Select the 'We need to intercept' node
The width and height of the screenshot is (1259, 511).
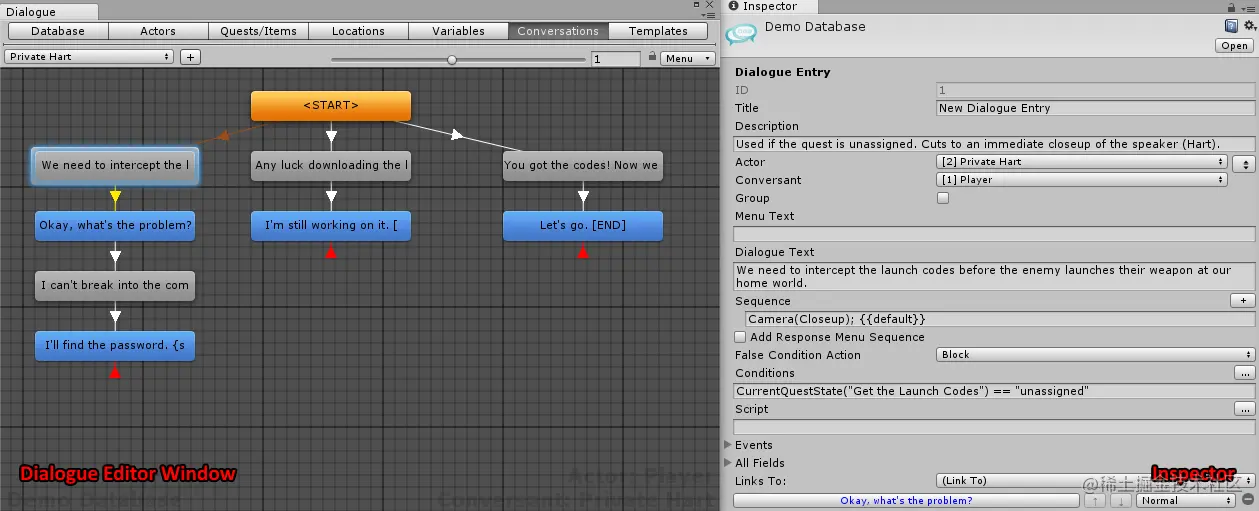click(115, 166)
